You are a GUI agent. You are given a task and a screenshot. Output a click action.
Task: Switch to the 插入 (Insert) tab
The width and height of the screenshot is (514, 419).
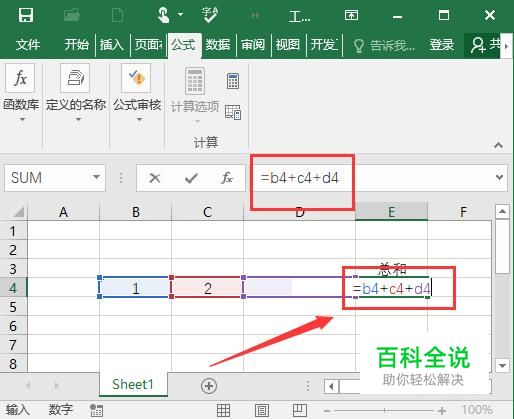[x=112, y=45]
